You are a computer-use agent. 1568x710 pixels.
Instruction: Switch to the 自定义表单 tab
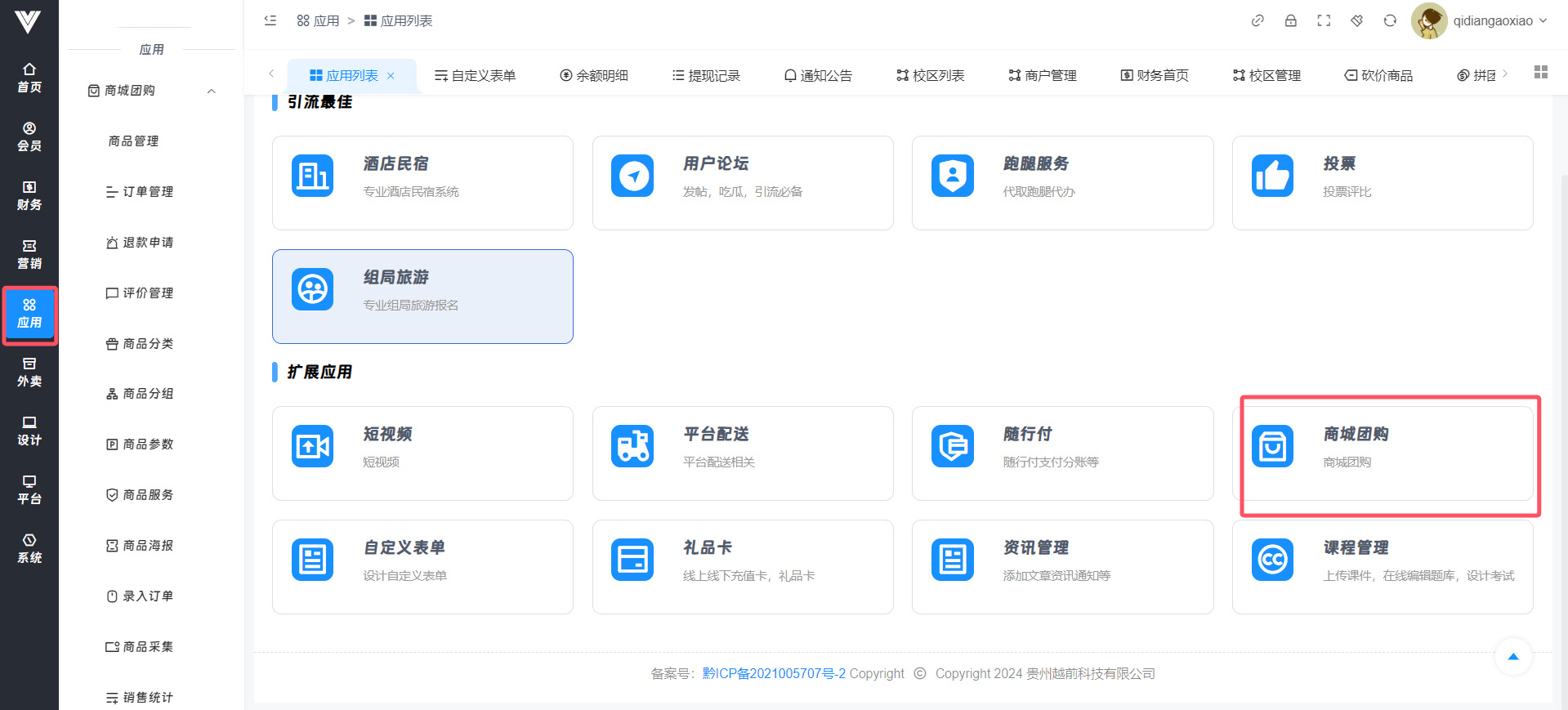[x=475, y=76]
